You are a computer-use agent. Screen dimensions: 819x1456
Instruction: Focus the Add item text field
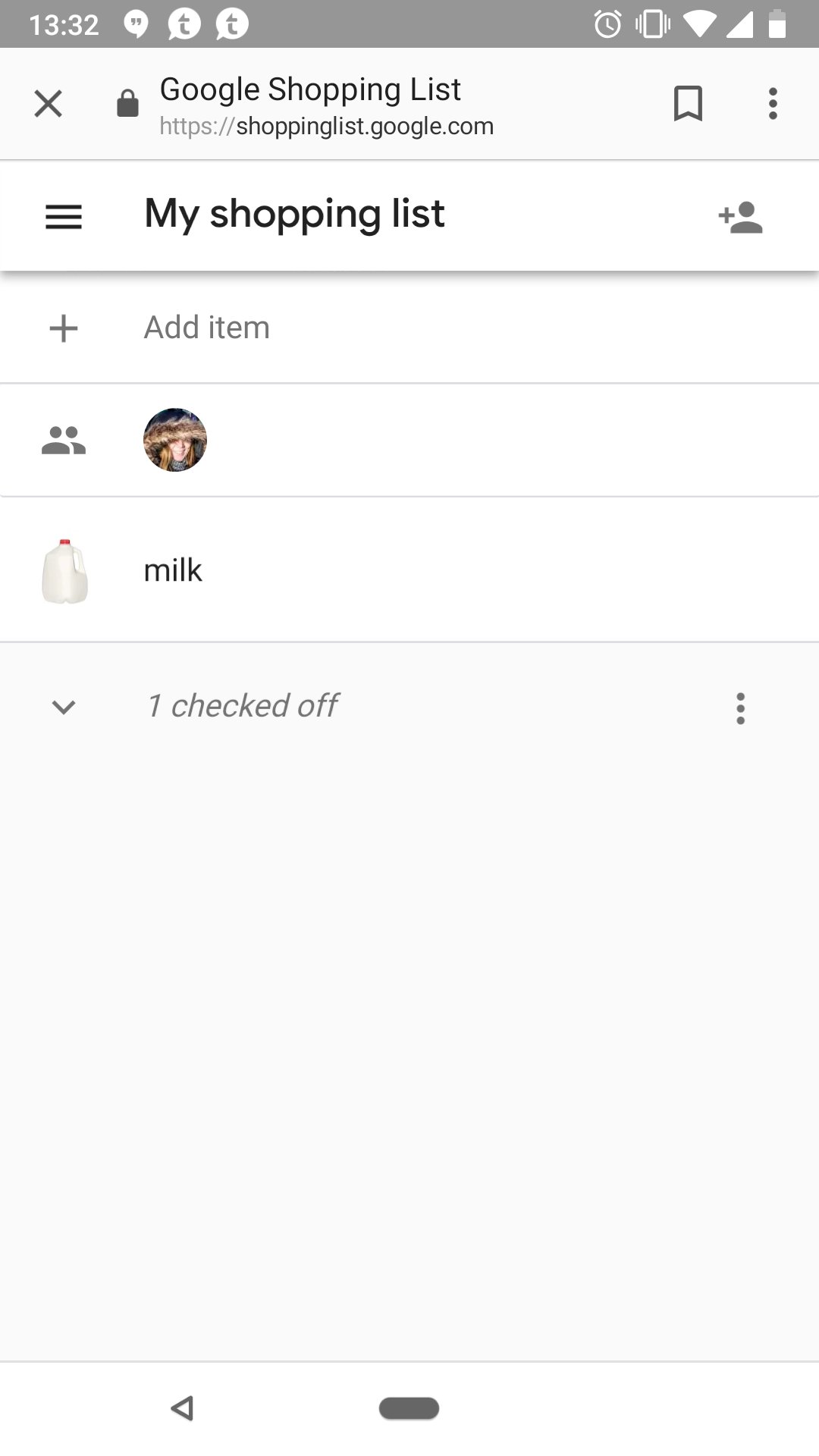(409, 328)
